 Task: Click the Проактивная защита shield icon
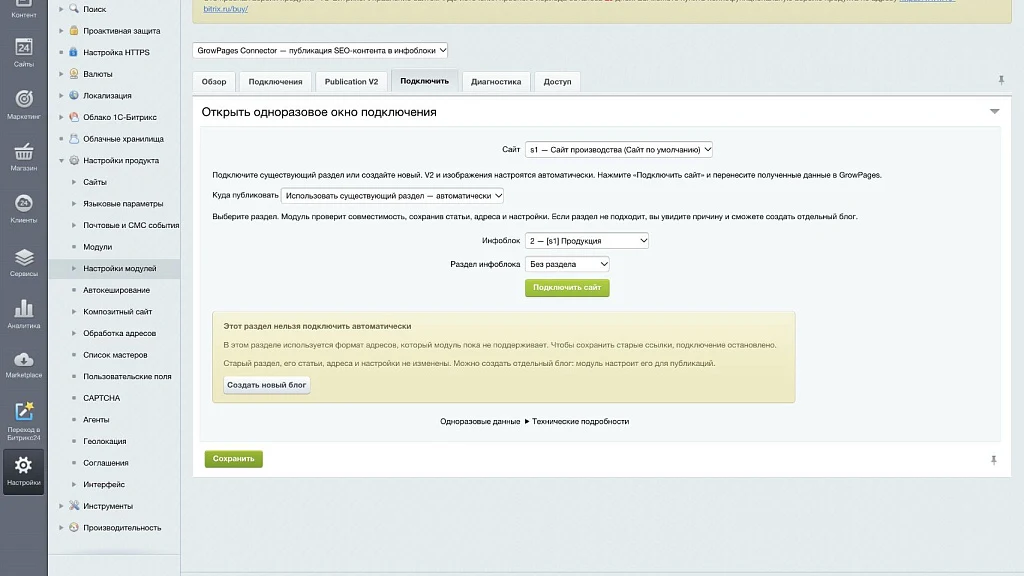(x=74, y=31)
